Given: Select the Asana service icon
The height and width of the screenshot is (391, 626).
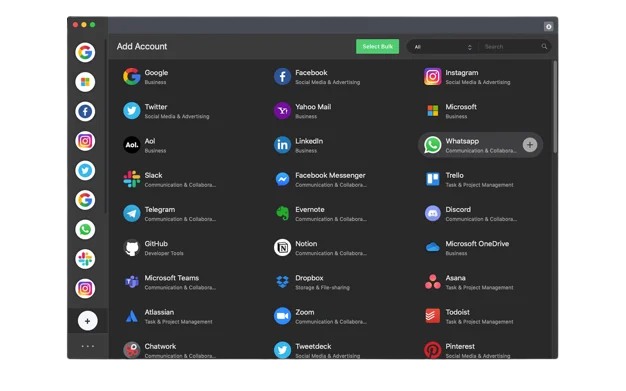Looking at the screenshot, I should tap(432, 282).
